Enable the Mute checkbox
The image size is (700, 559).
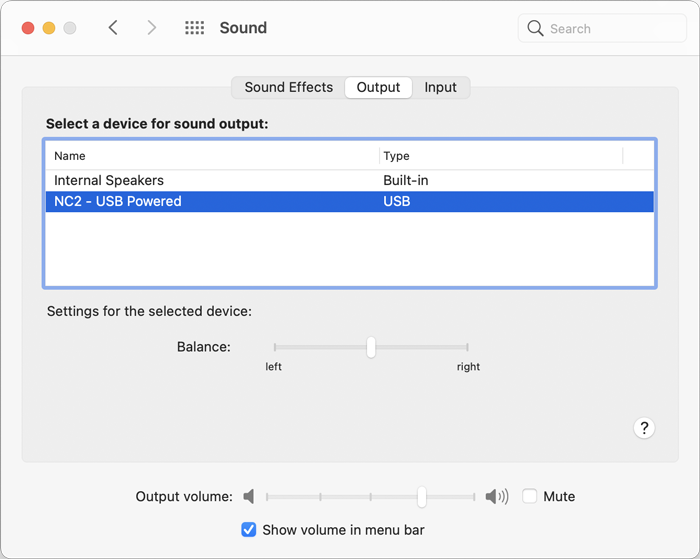(529, 496)
